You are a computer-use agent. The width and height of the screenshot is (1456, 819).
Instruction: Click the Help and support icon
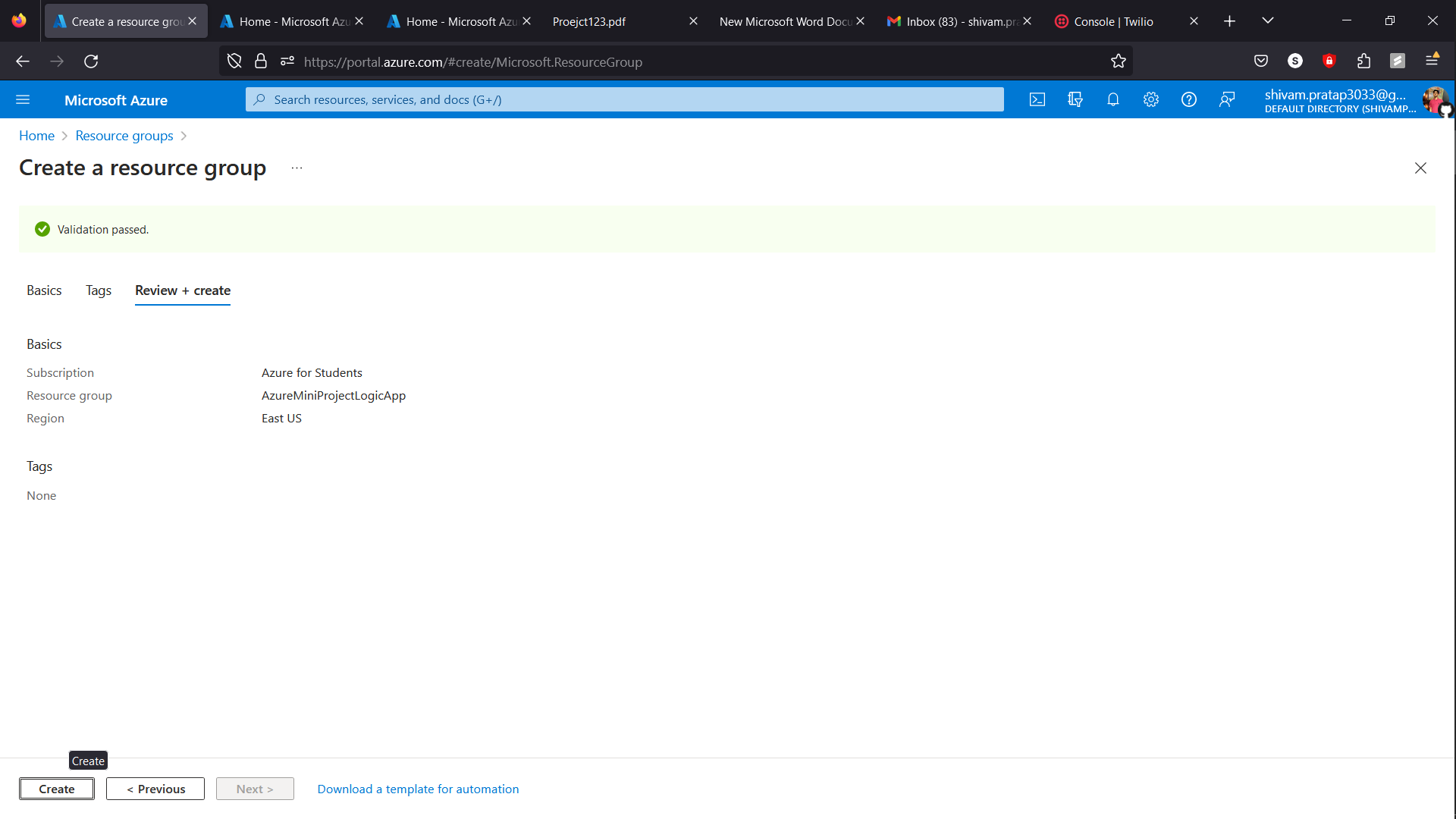click(x=1188, y=99)
